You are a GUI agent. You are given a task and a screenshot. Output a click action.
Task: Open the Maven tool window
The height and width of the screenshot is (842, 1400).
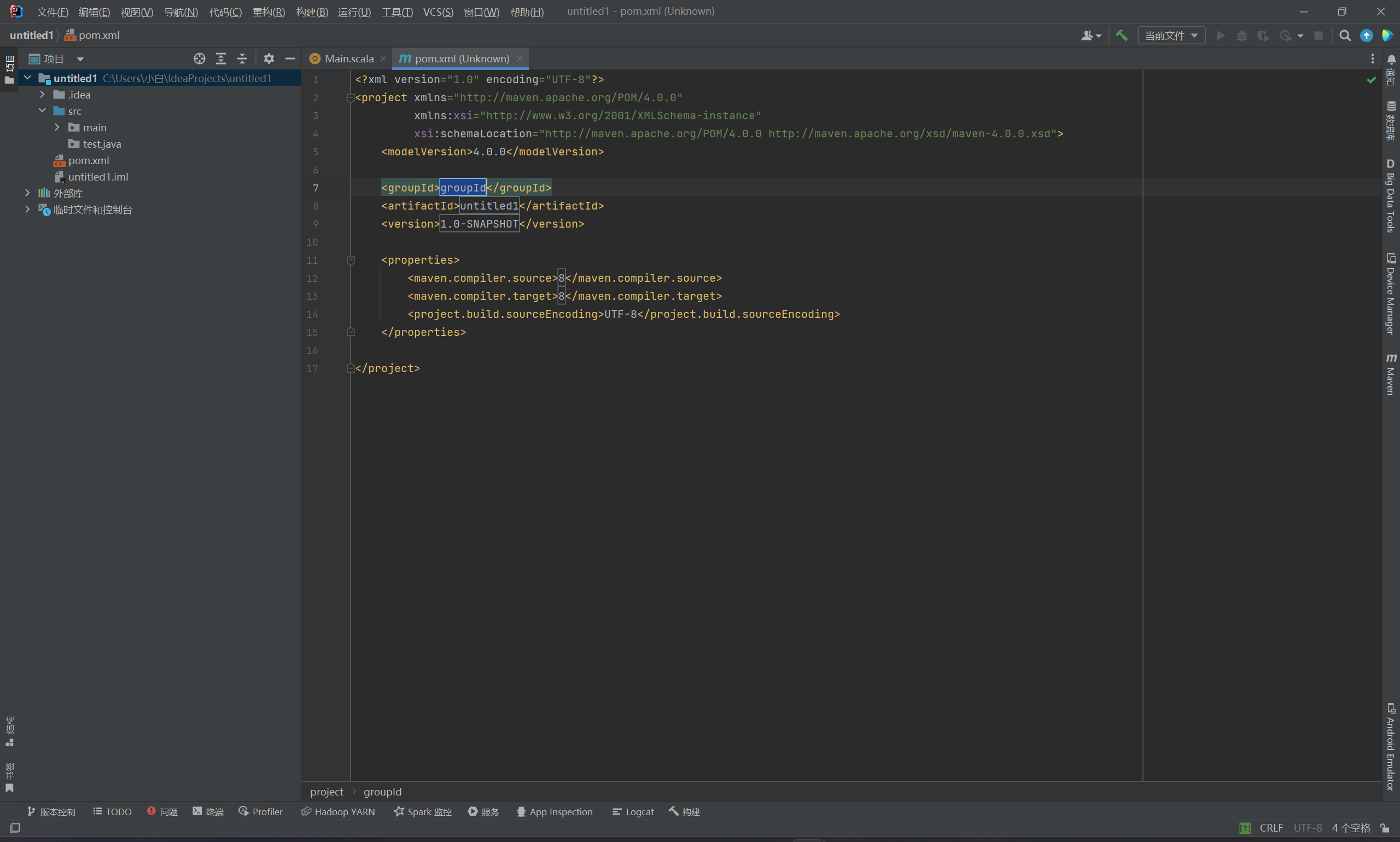click(1390, 374)
